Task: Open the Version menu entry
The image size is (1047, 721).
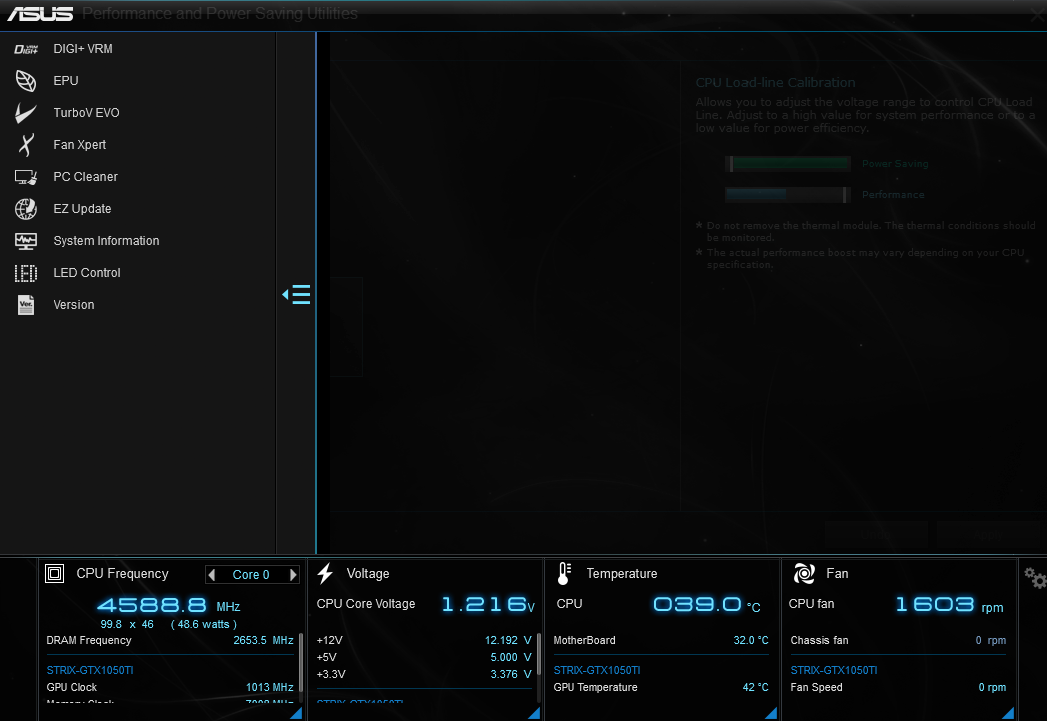Action: (x=73, y=305)
